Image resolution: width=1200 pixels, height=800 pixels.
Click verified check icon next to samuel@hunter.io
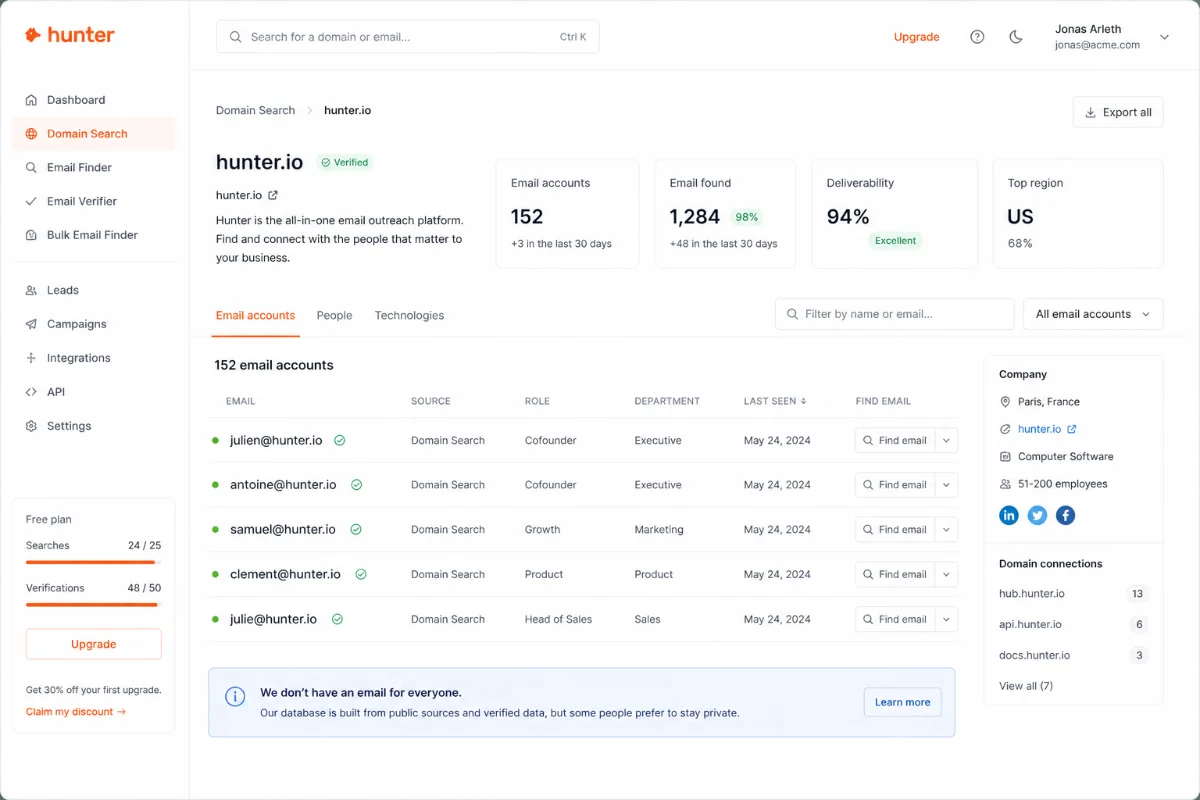coord(356,530)
